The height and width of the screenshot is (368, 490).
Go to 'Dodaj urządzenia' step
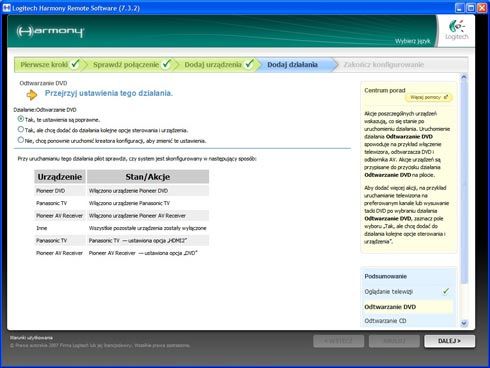pos(213,64)
